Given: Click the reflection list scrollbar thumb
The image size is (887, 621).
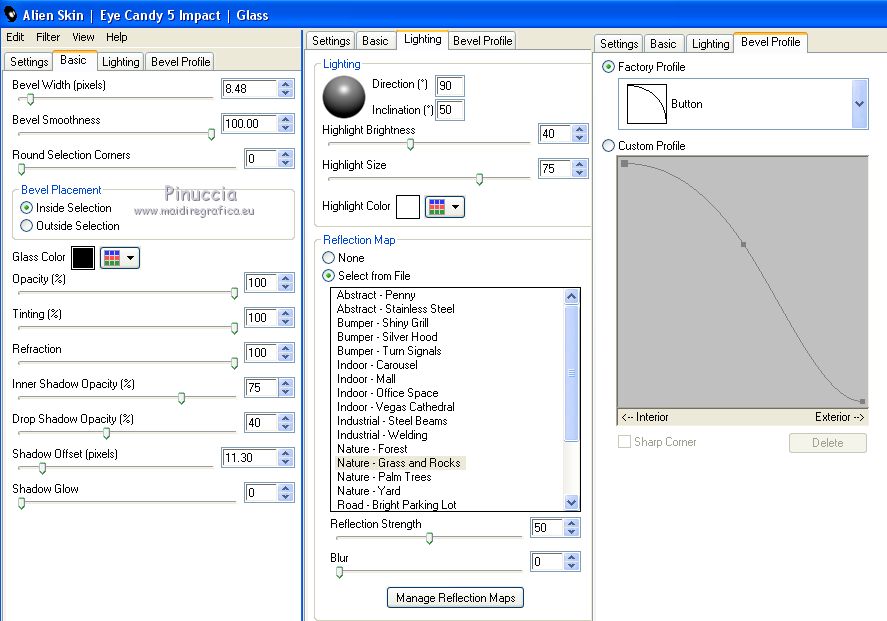Looking at the screenshot, I should click(x=571, y=373).
